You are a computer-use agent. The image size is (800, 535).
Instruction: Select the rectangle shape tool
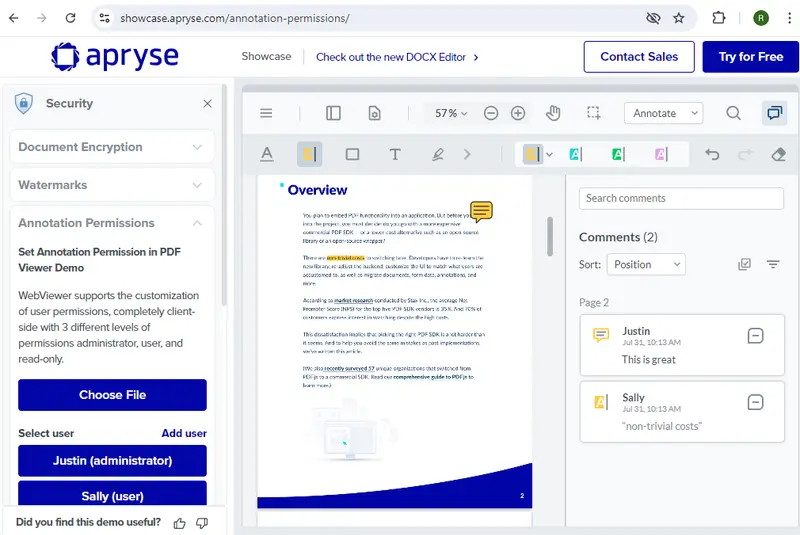click(353, 155)
